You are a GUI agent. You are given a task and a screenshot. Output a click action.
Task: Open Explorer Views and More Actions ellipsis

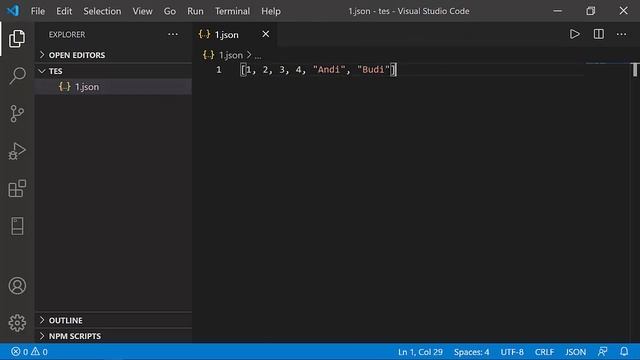[173, 34]
